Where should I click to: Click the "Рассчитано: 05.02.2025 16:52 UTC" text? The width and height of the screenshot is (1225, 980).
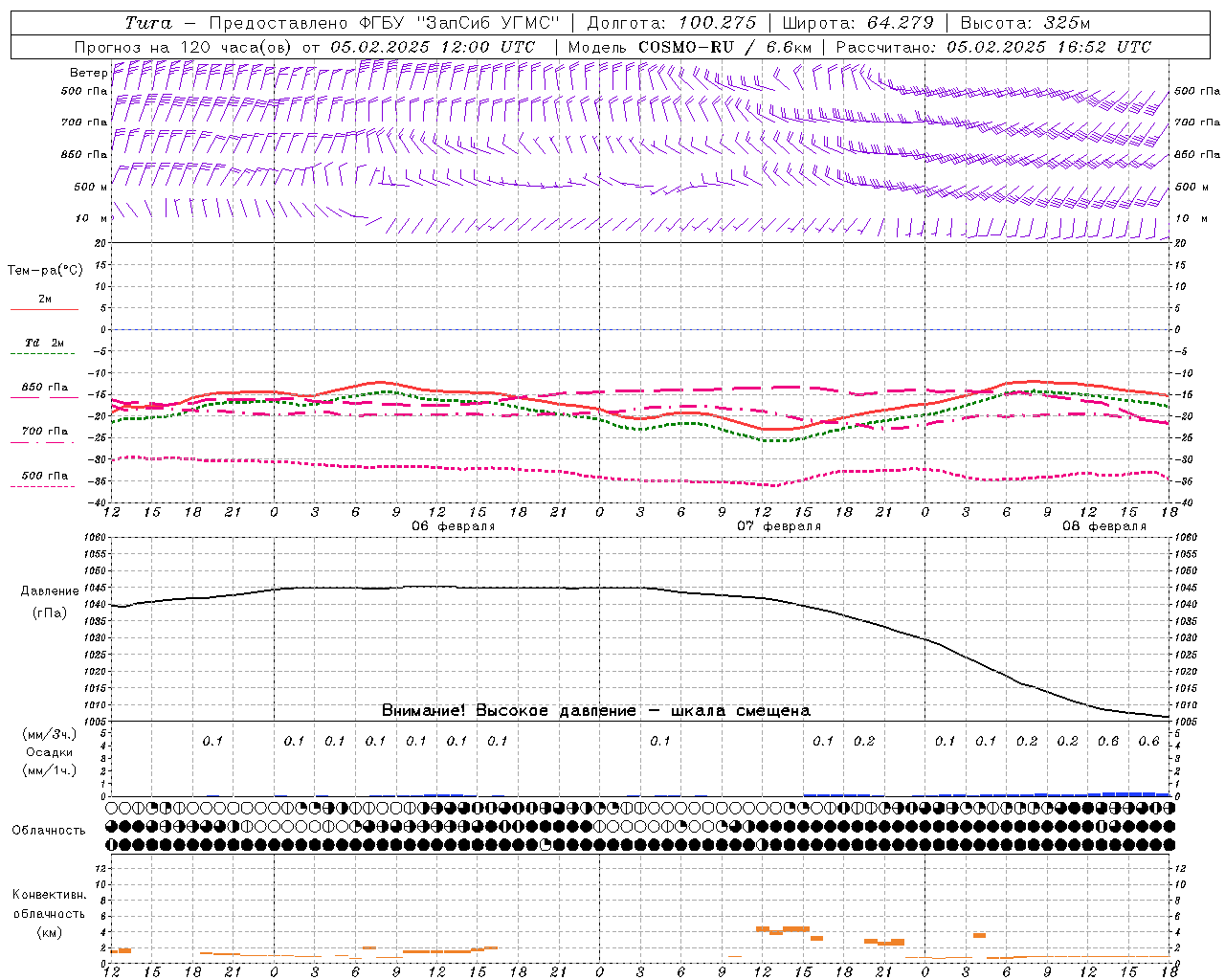tap(993, 47)
